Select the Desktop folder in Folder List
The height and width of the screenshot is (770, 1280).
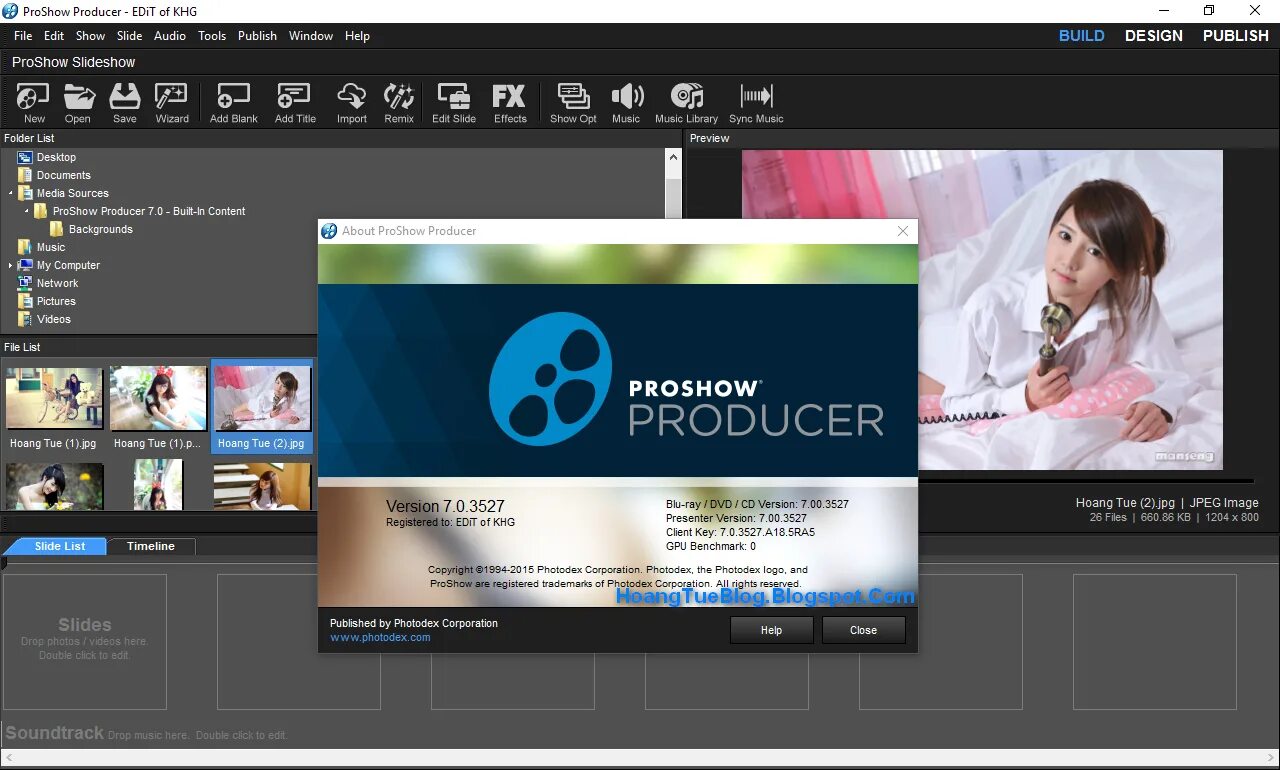pyautogui.click(x=56, y=157)
